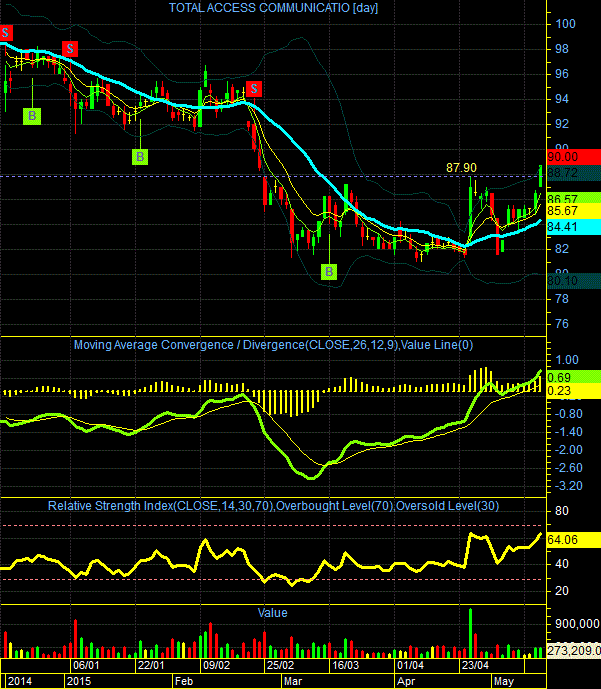Click the 94 price axis label
Viewport: 601px width, 689px height.
tap(562, 99)
